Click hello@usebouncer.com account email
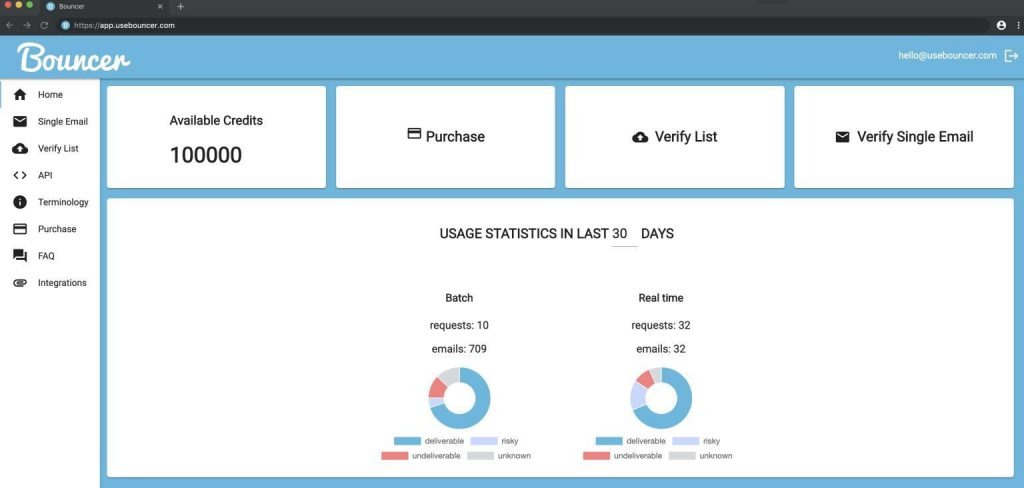This screenshot has width=1024, height=488. click(x=947, y=56)
